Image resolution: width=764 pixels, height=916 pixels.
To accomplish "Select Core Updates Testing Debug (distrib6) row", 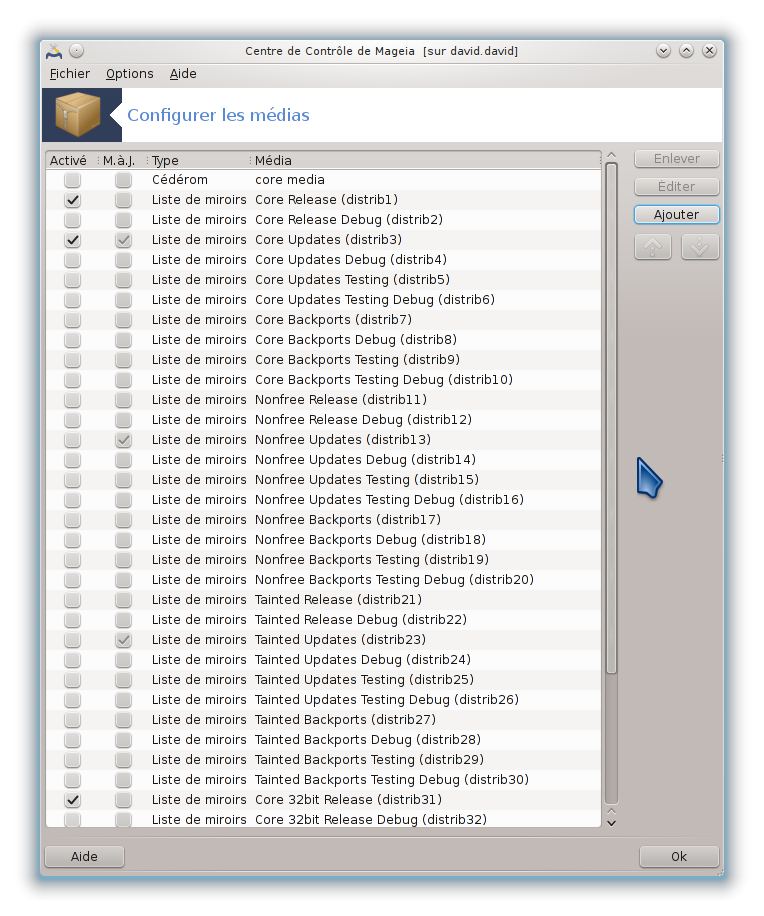I will point(324,300).
